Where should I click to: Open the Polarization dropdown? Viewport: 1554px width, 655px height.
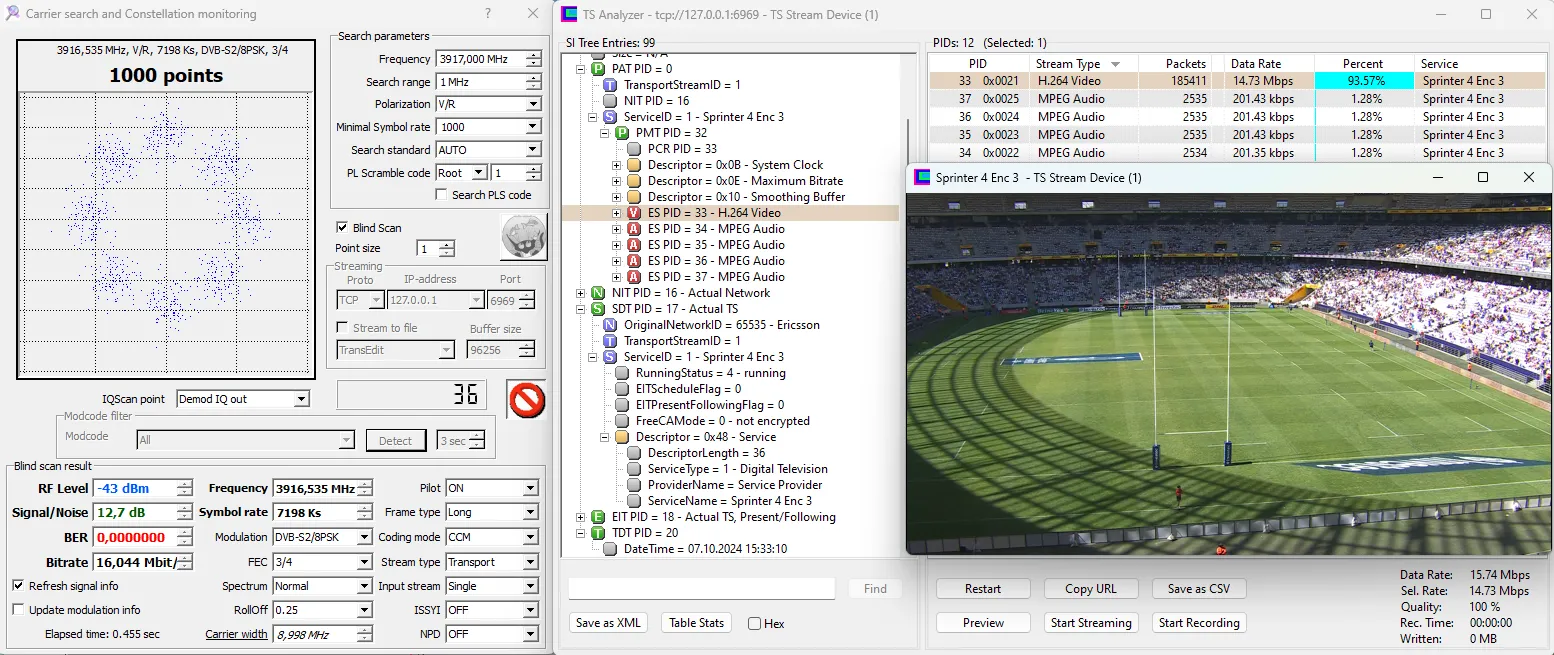click(532, 104)
